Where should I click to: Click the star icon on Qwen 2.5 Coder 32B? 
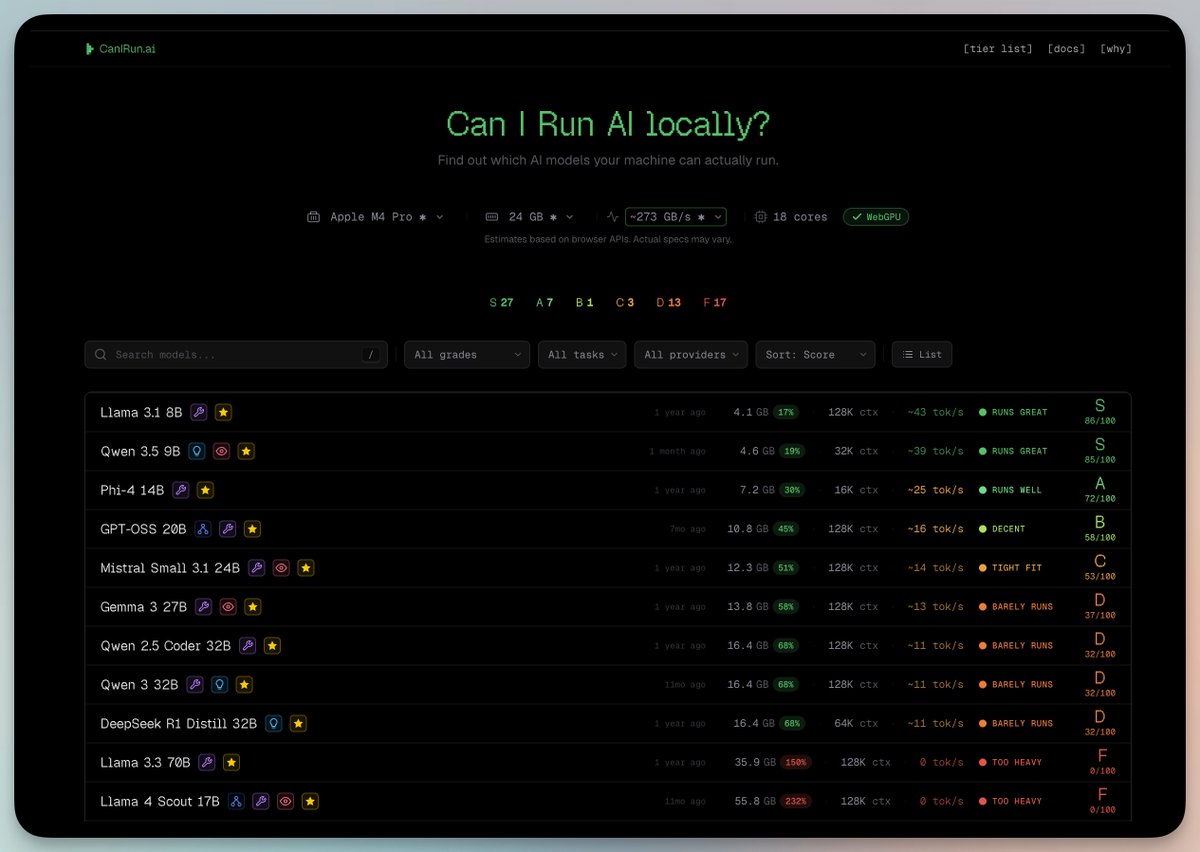point(272,646)
